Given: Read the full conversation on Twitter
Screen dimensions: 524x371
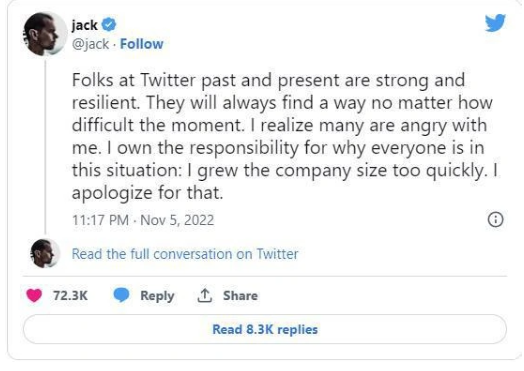Looking at the screenshot, I should tap(185, 254).
